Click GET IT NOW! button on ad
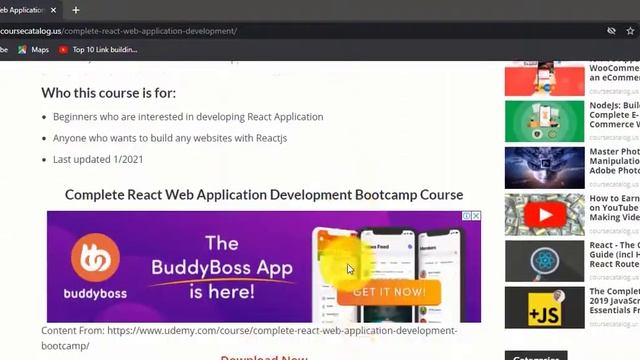Viewport: 640px width, 360px height. tap(389, 292)
